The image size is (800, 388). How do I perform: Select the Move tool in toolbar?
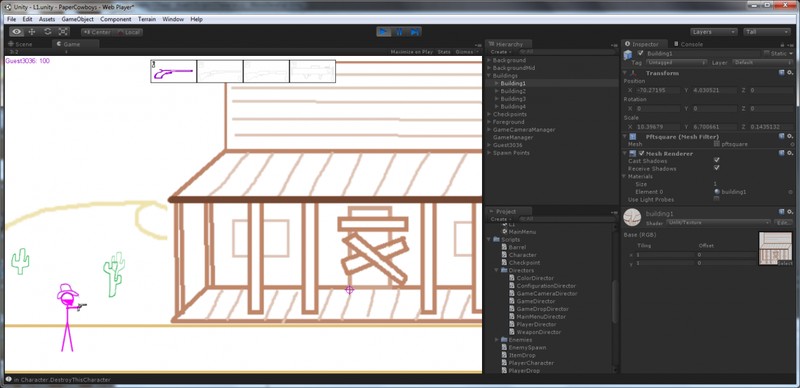point(32,32)
